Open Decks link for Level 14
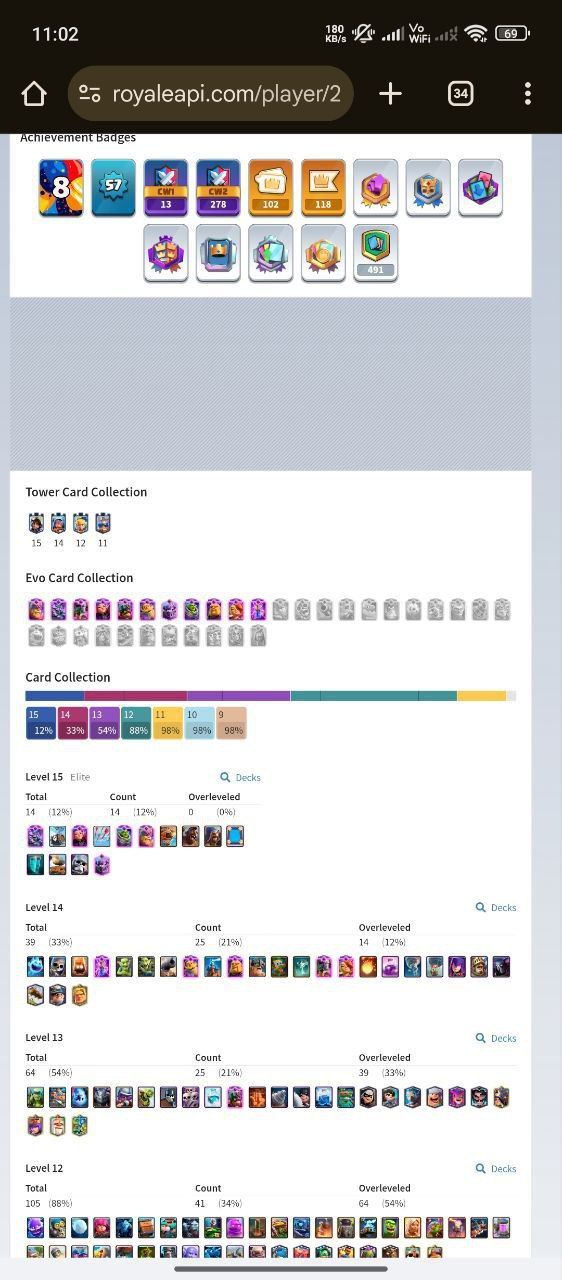 coord(496,908)
